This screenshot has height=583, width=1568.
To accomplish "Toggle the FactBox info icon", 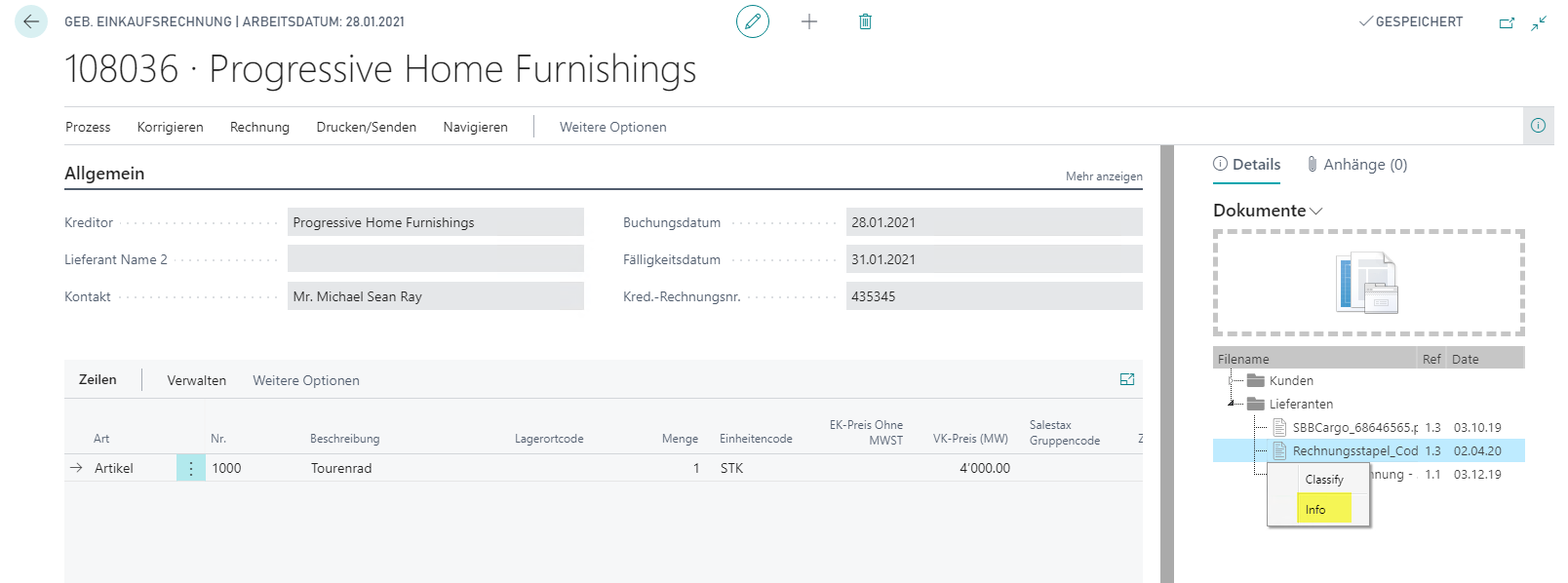I will pyautogui.click(x=1538, y=126).
